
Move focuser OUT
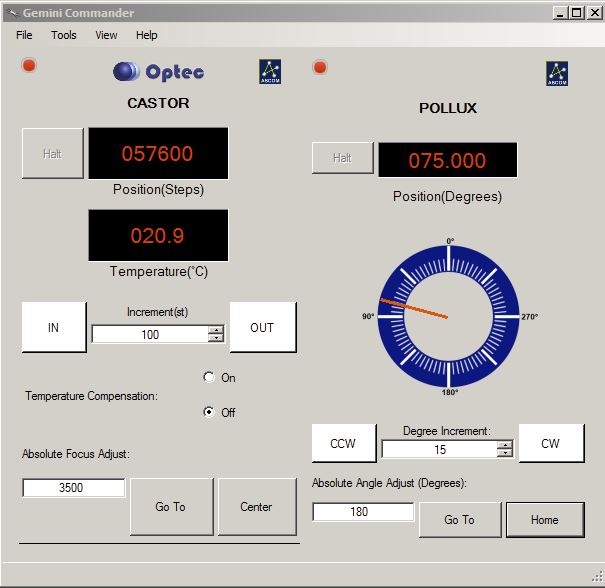click(263, 327)
